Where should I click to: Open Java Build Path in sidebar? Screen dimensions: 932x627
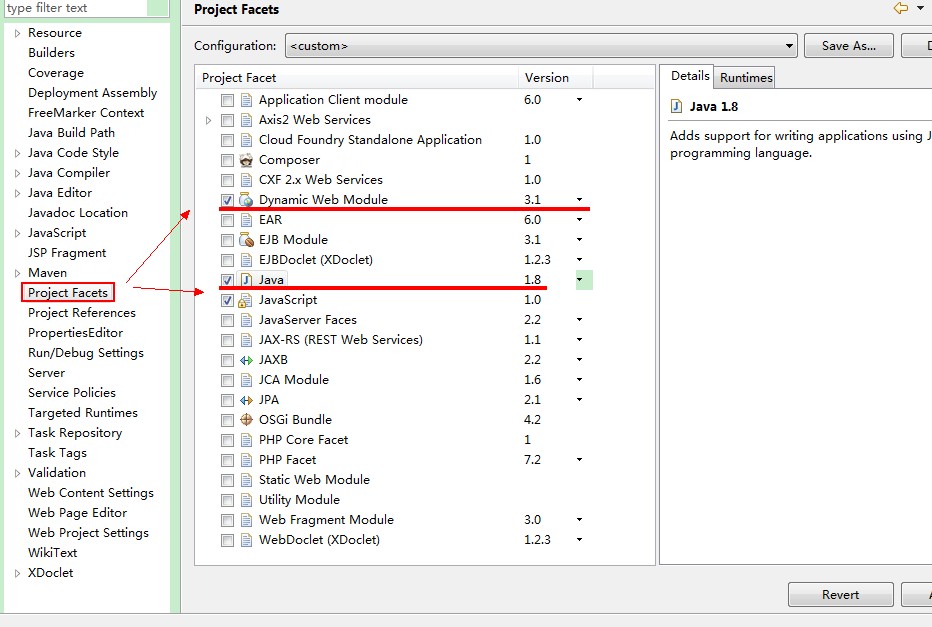click(71, 133)
